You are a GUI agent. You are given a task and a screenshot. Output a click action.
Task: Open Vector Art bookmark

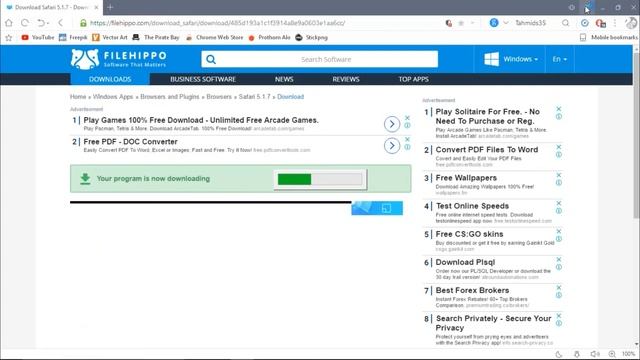[110, 38]
